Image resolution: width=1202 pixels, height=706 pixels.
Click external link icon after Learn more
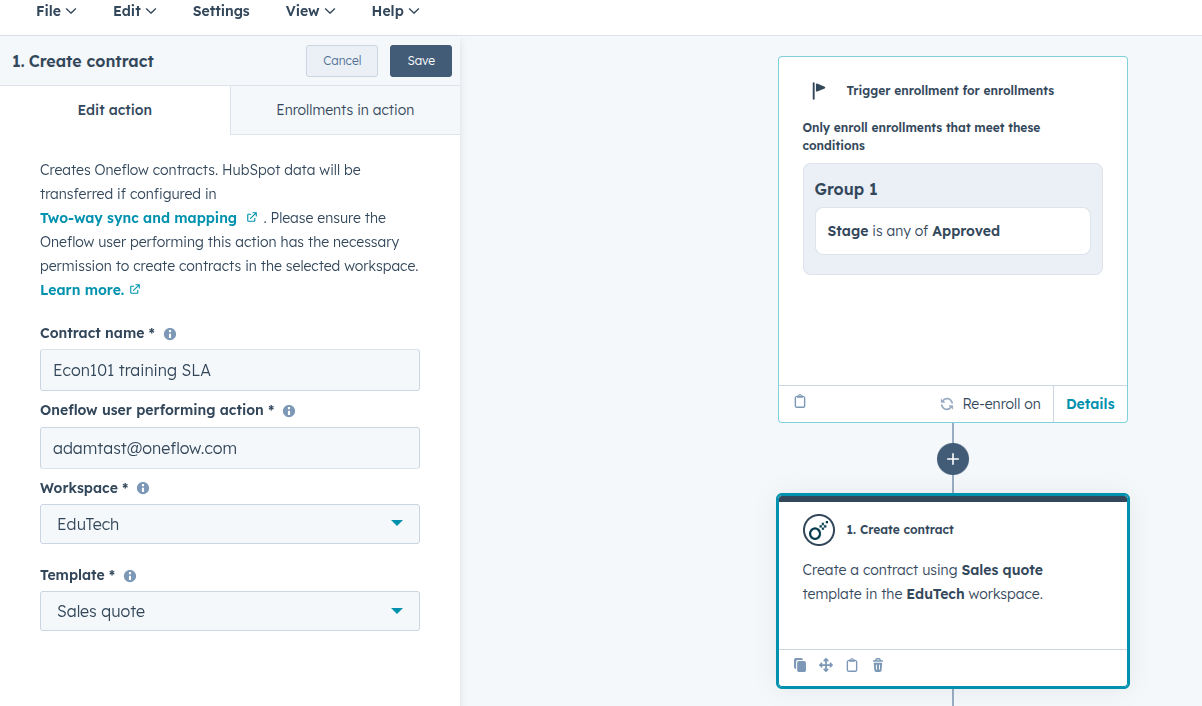[x=135, y=289]
